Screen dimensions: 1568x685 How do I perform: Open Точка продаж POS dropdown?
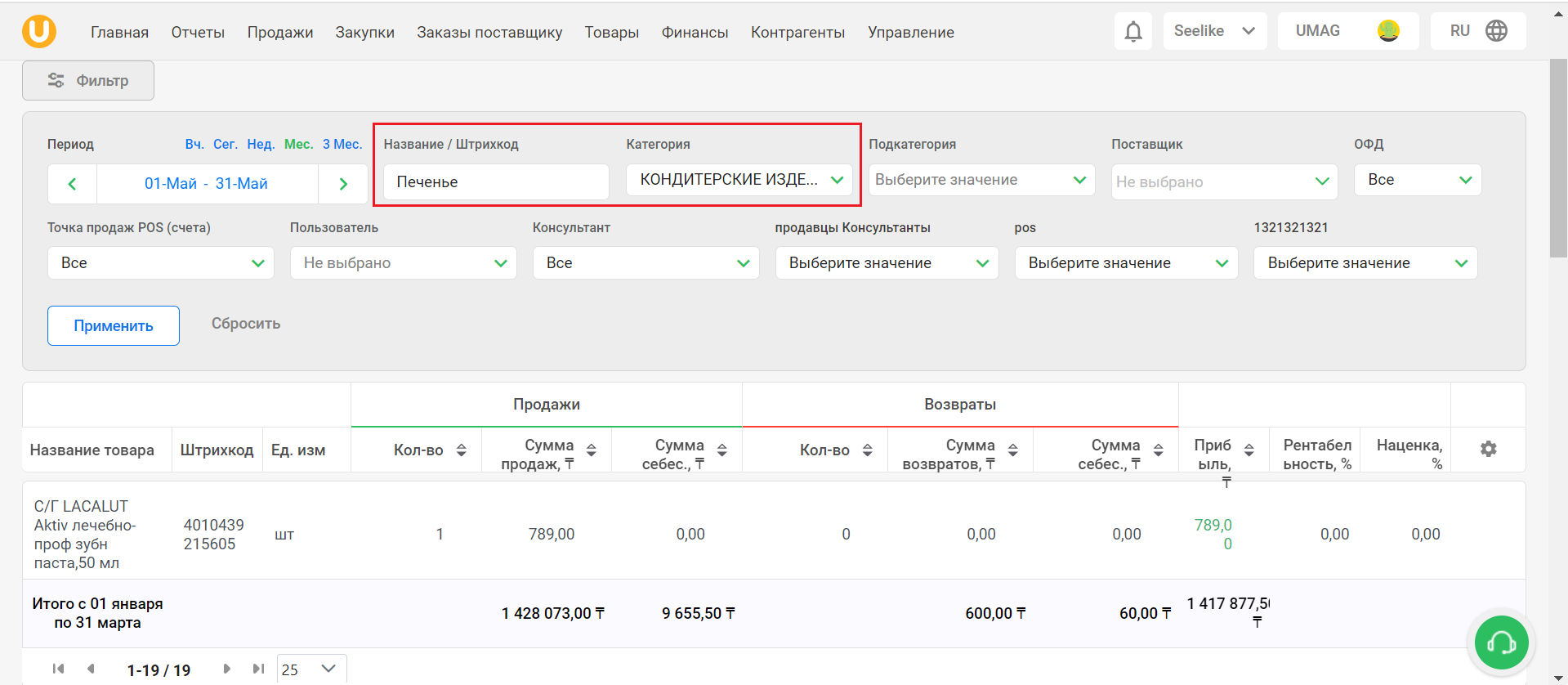(161, 263)
